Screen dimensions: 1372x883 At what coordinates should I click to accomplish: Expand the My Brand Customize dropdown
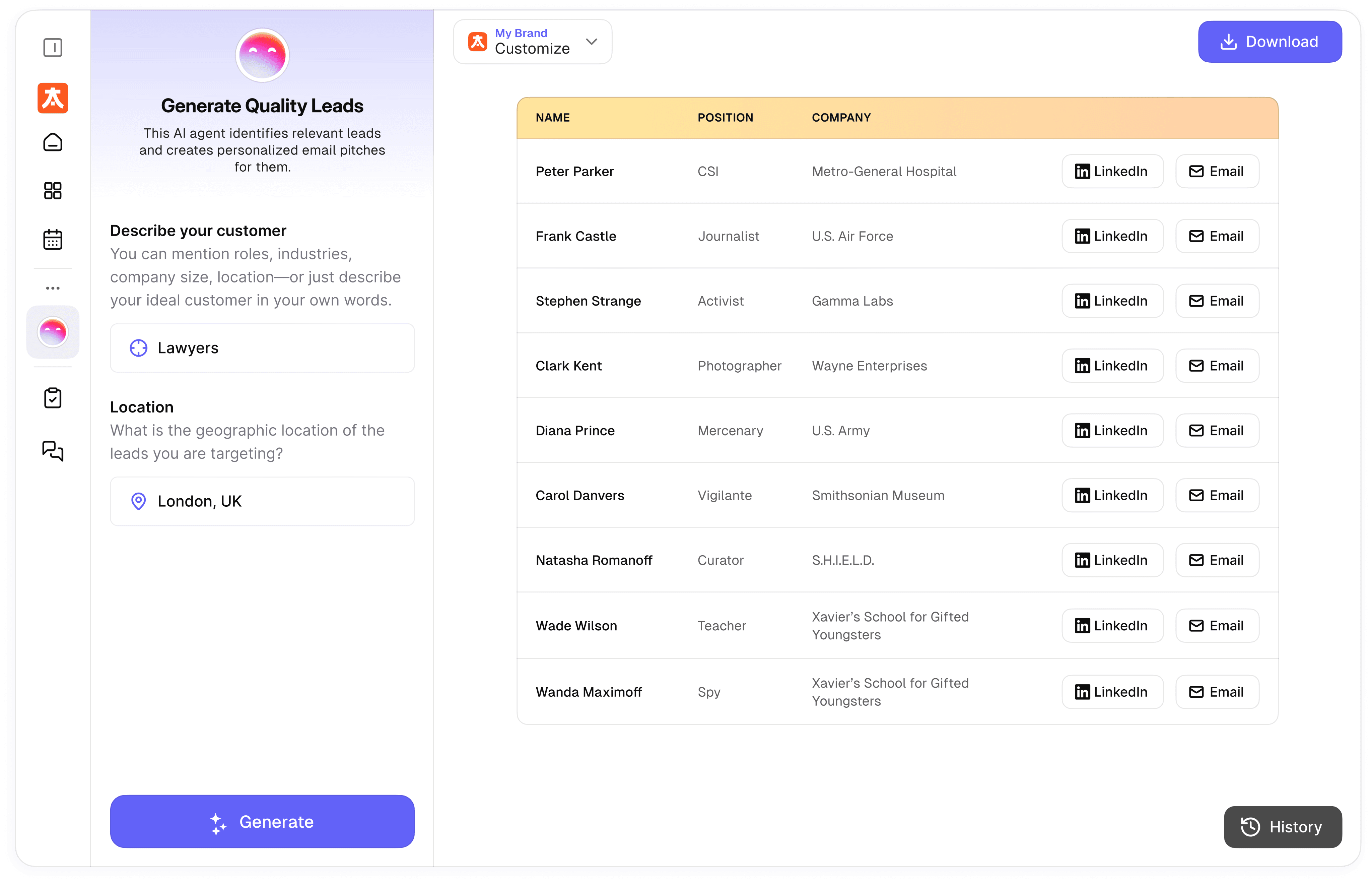pos(532,42)
